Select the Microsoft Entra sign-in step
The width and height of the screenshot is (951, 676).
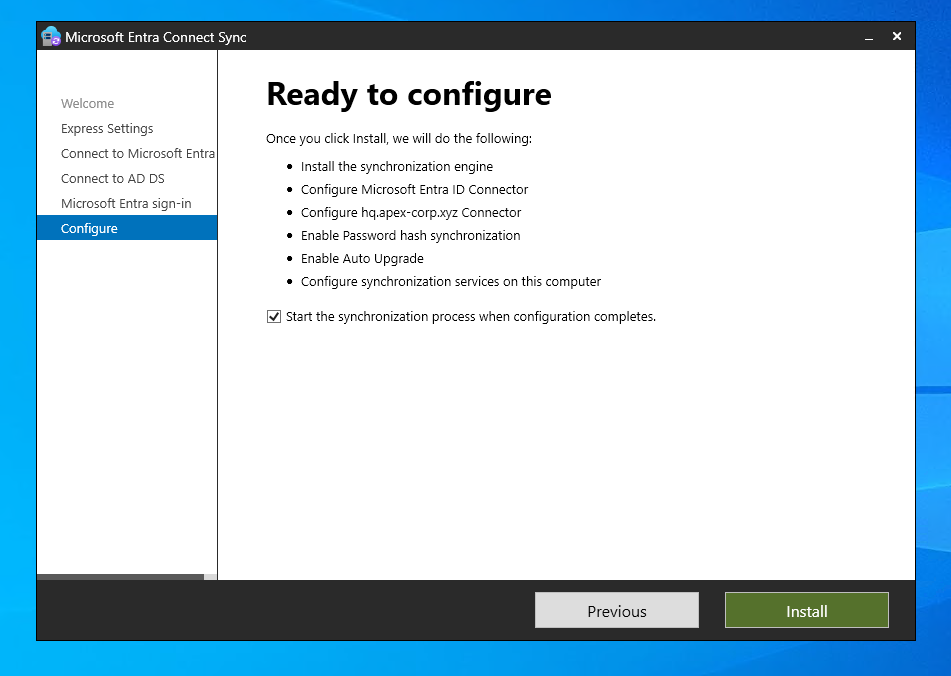(x=126, y=204)
